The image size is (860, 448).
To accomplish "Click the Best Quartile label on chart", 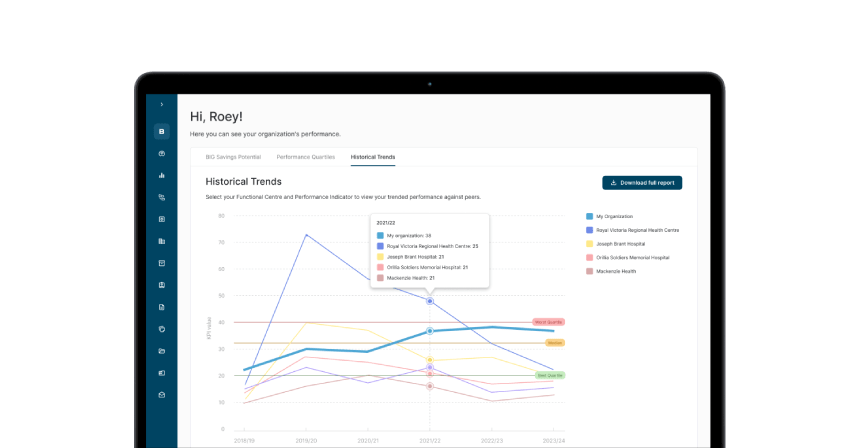I will pos(550,375).
